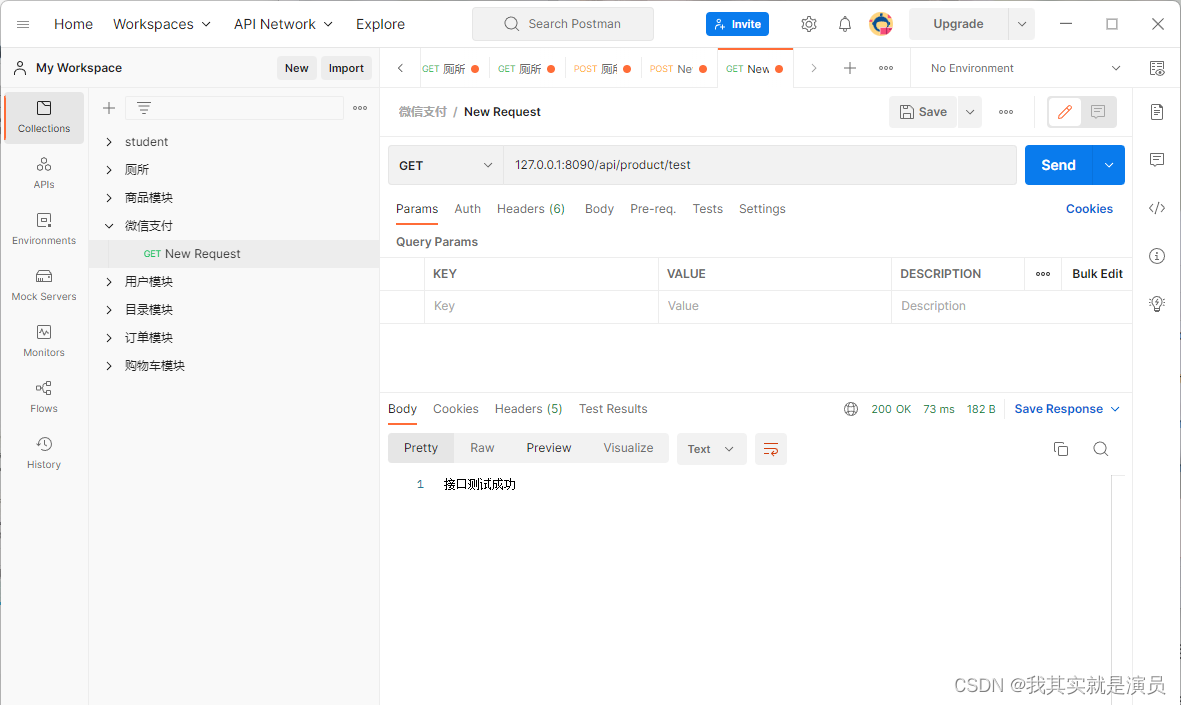Open Monitors in the sidebar

[44, 341]
